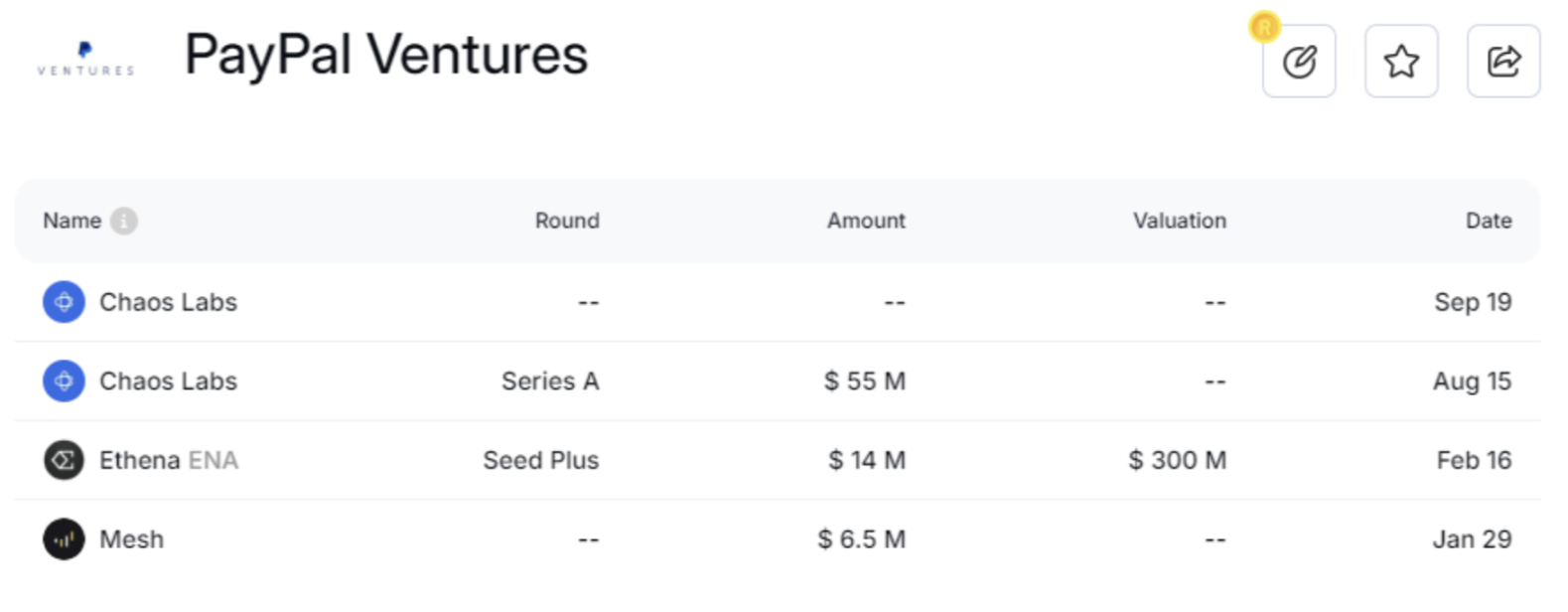Sort by the Date column header
This screenshot has height=612, width=1568.
(x=1489, y=221)
